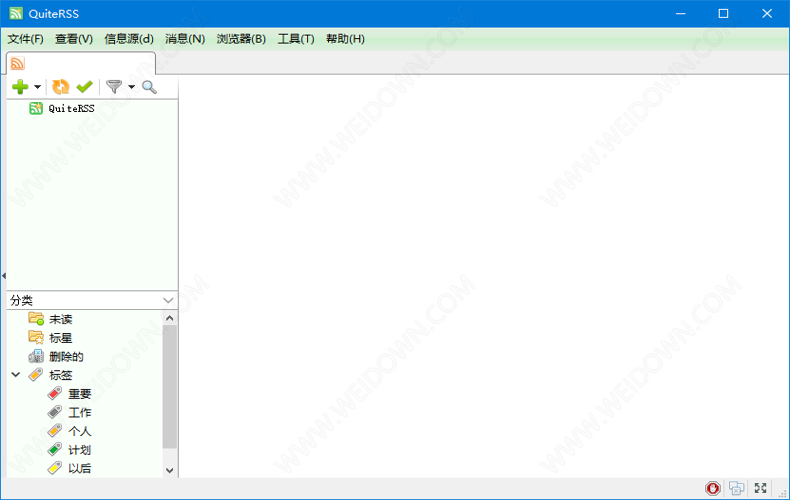Screen dimensions: 790x500
Task: Open the 工具(T) menu
Action: coord(295,39)
